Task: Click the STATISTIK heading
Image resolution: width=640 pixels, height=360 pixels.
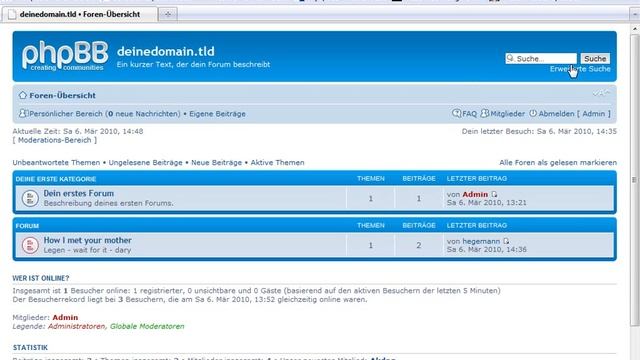Action: (30, 347)
